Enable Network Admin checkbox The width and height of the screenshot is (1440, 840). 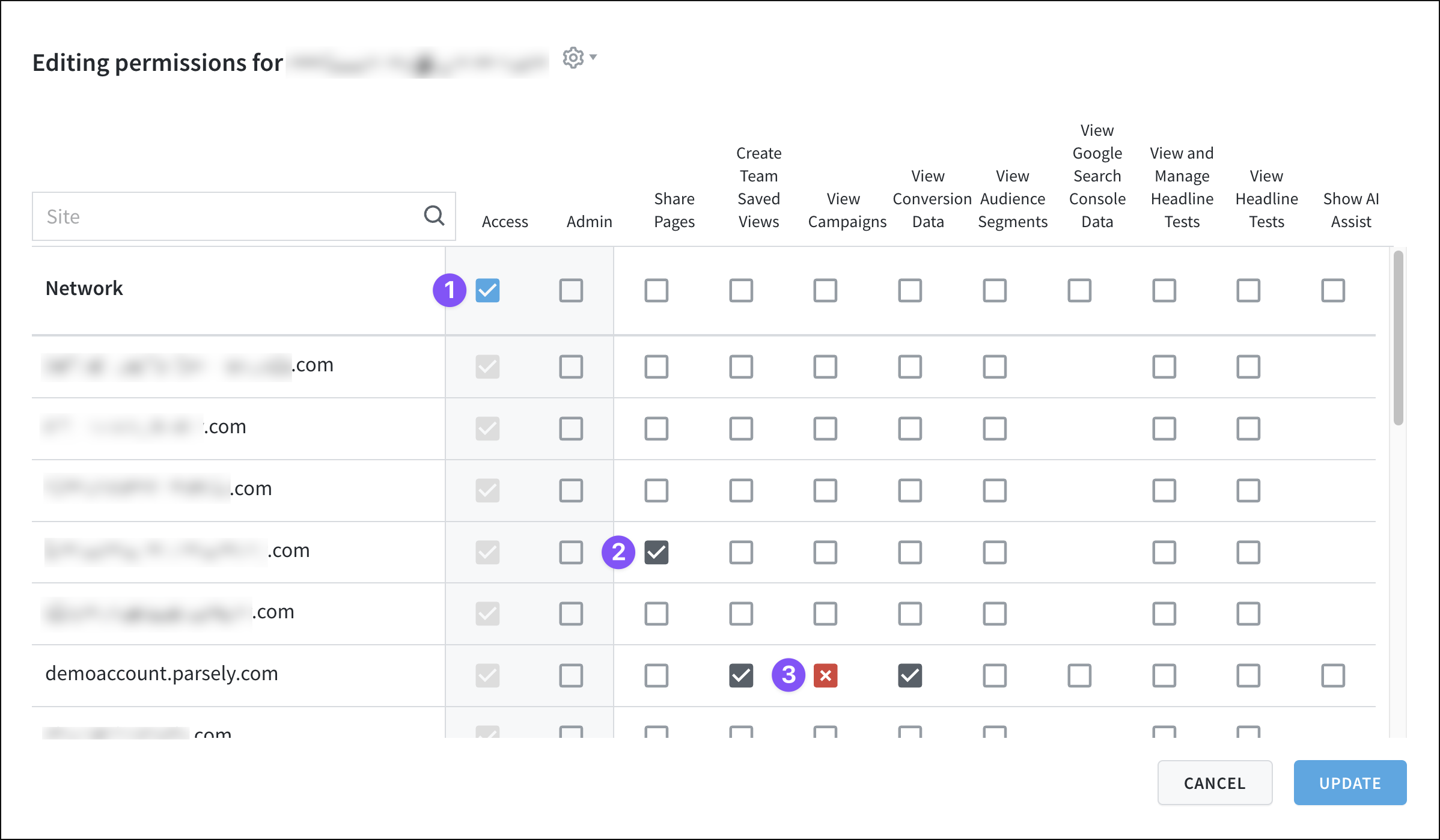pos(571,290)
